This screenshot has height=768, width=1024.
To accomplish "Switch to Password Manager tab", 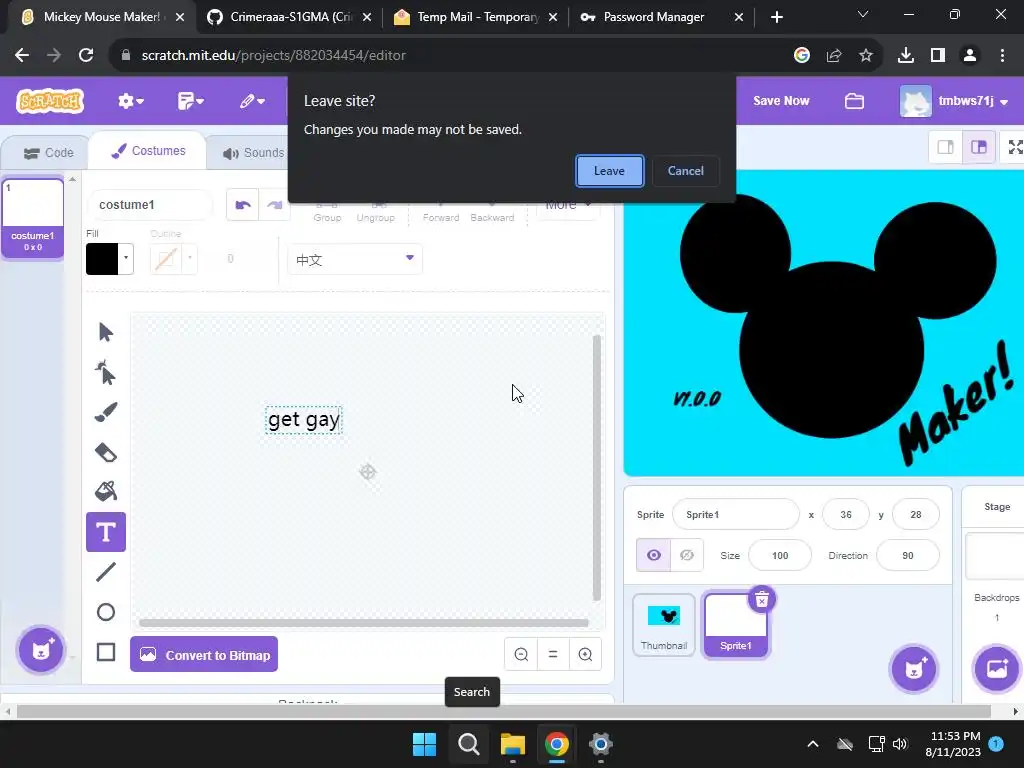I will 662,17.
